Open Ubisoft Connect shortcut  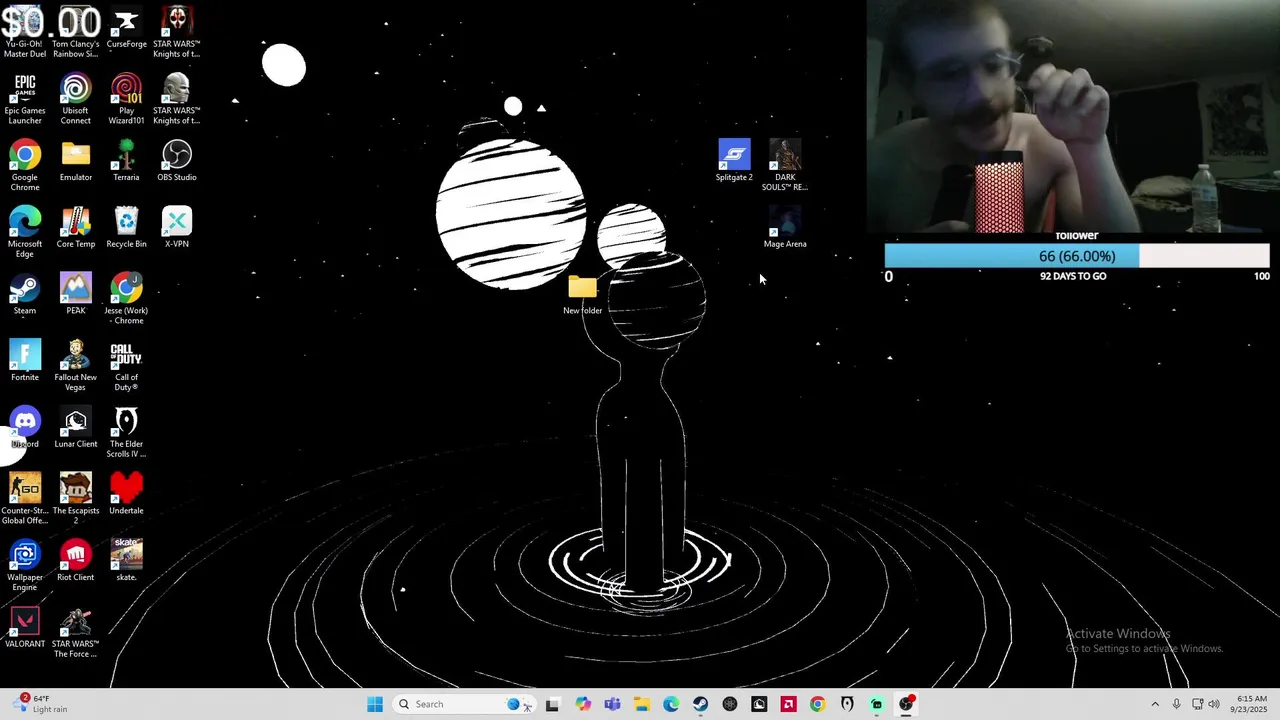point(76,99)
